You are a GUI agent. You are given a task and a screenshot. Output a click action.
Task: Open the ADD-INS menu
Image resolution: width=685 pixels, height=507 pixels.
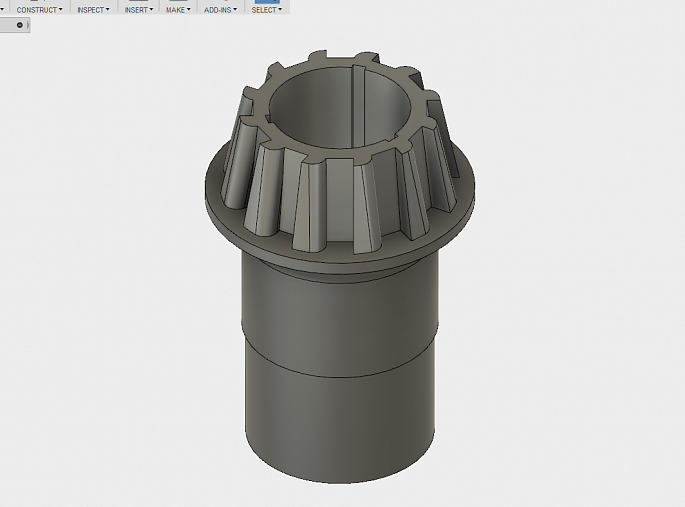coord(220,9)
